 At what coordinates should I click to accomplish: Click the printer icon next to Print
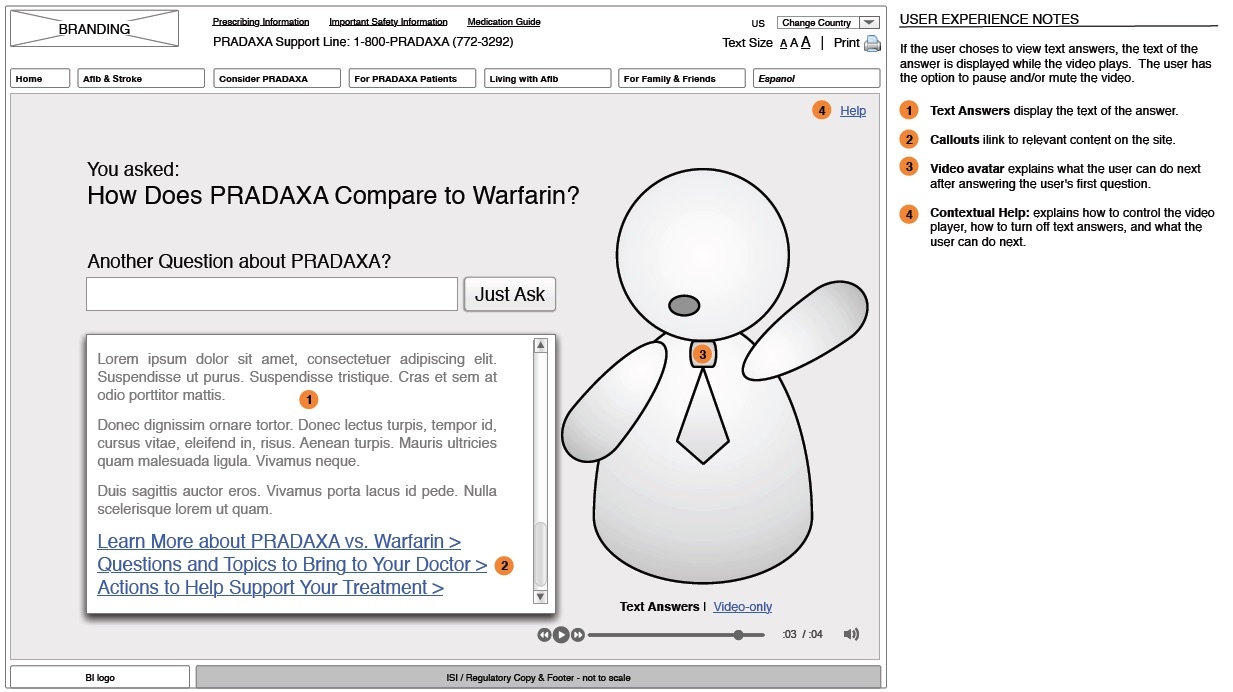click(x=872, y=43)
